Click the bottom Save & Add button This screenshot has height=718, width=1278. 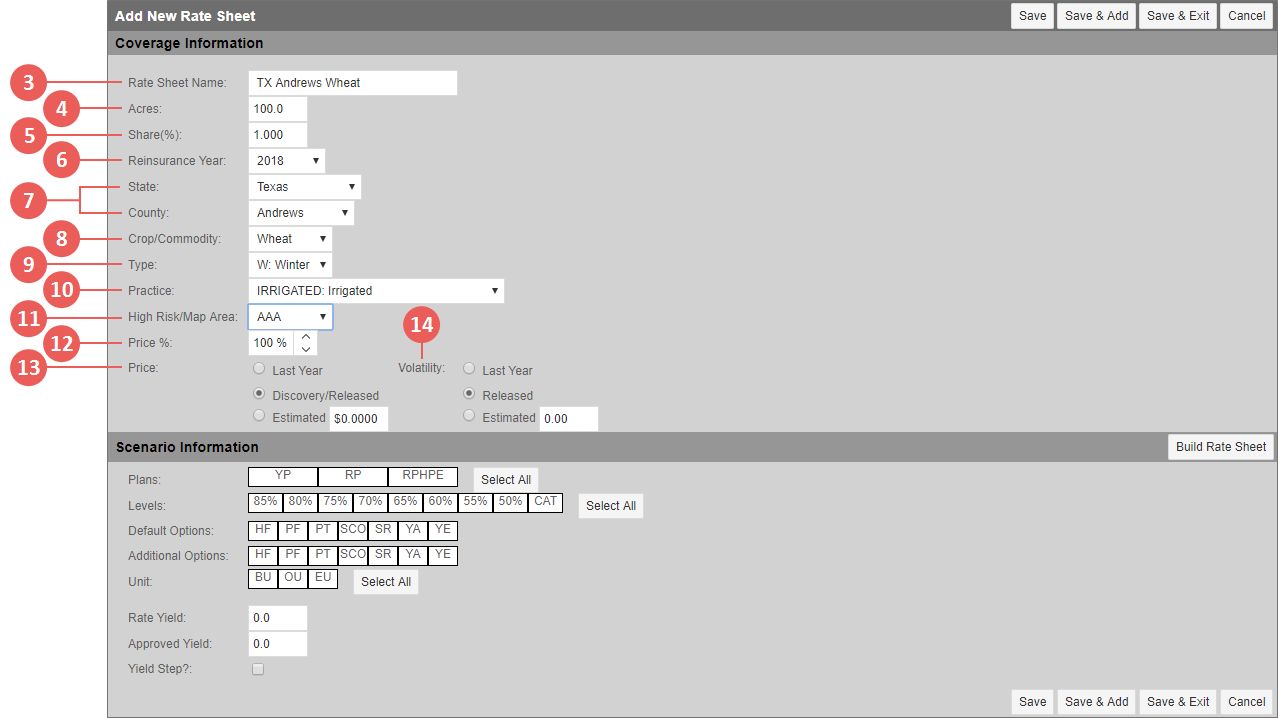coord(1096,702)
